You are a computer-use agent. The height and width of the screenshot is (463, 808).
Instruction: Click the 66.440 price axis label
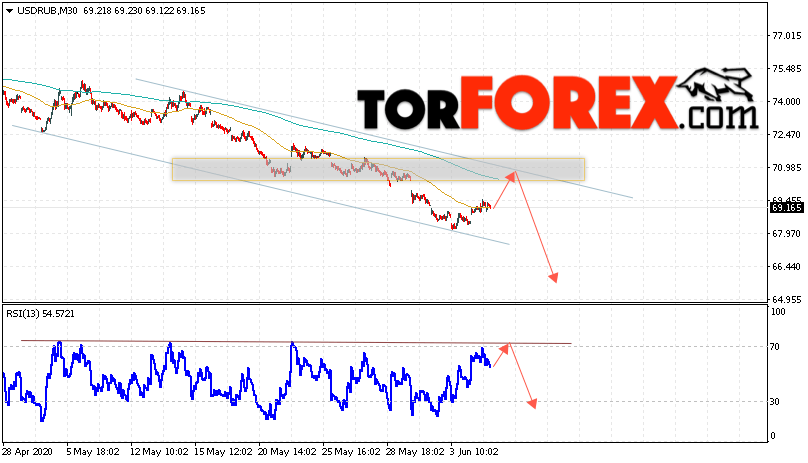click(x=786, y=267)
